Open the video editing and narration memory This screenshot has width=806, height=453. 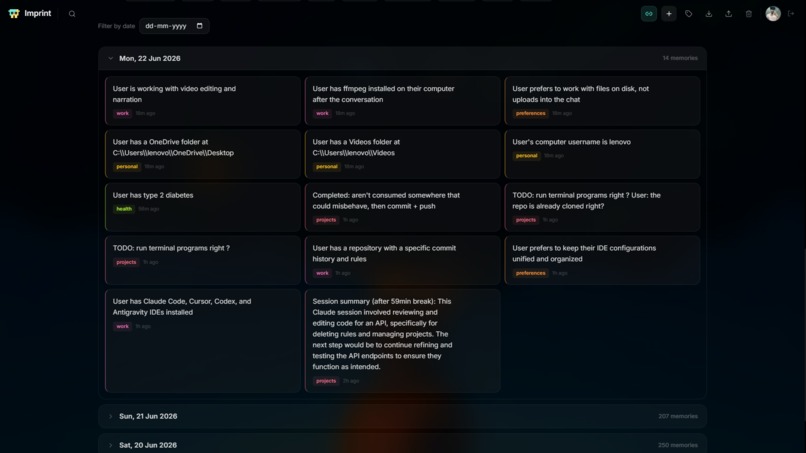click(x=203, y=101)
